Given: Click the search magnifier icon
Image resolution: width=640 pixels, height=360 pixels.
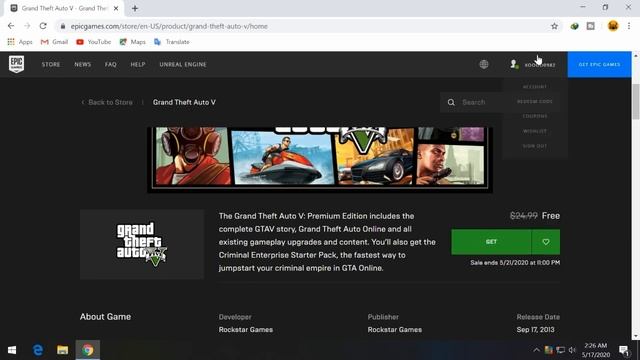Looking at the screenshot, I should (451, 102).
